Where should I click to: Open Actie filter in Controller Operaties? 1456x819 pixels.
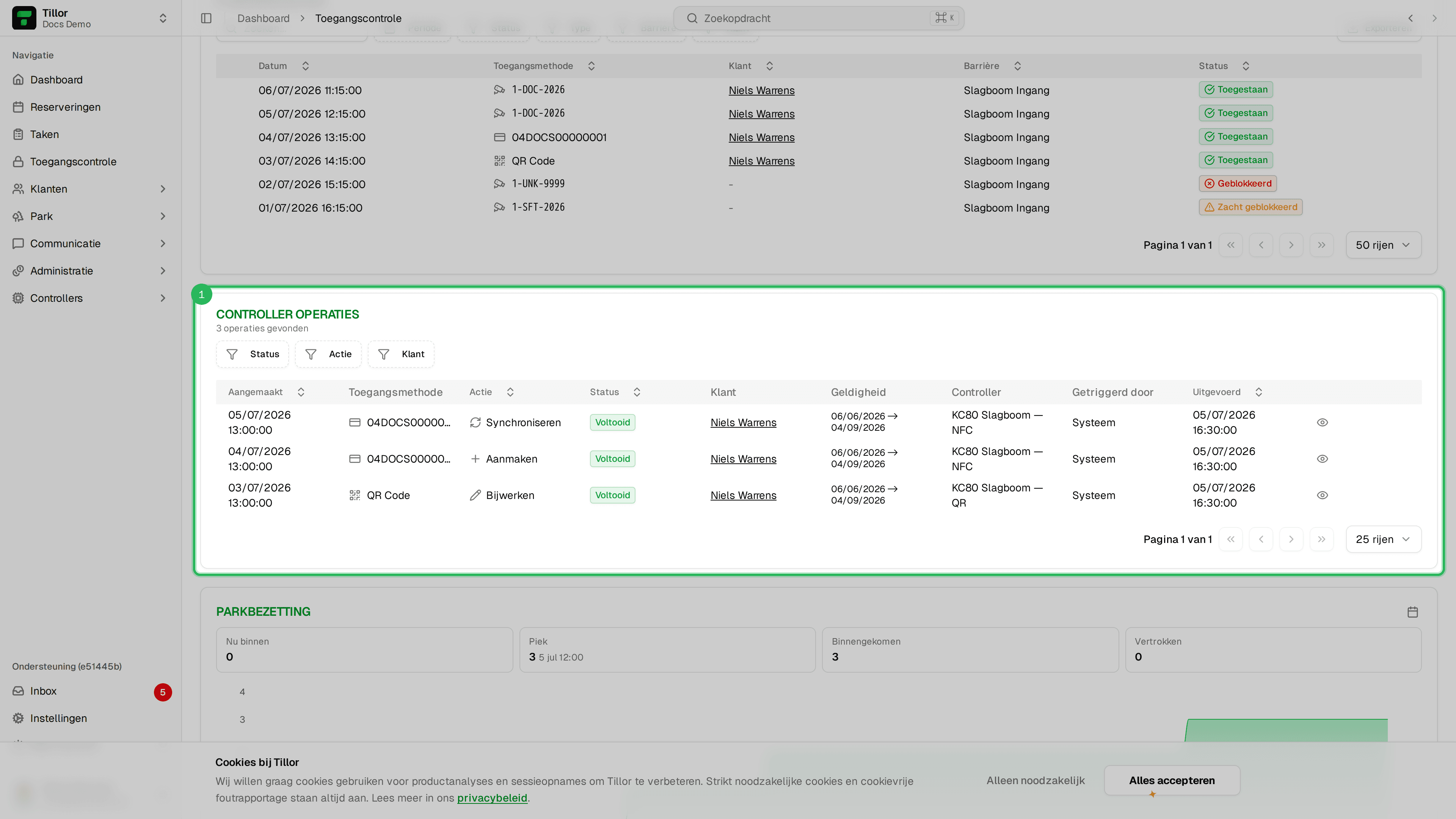coord(328,354)
